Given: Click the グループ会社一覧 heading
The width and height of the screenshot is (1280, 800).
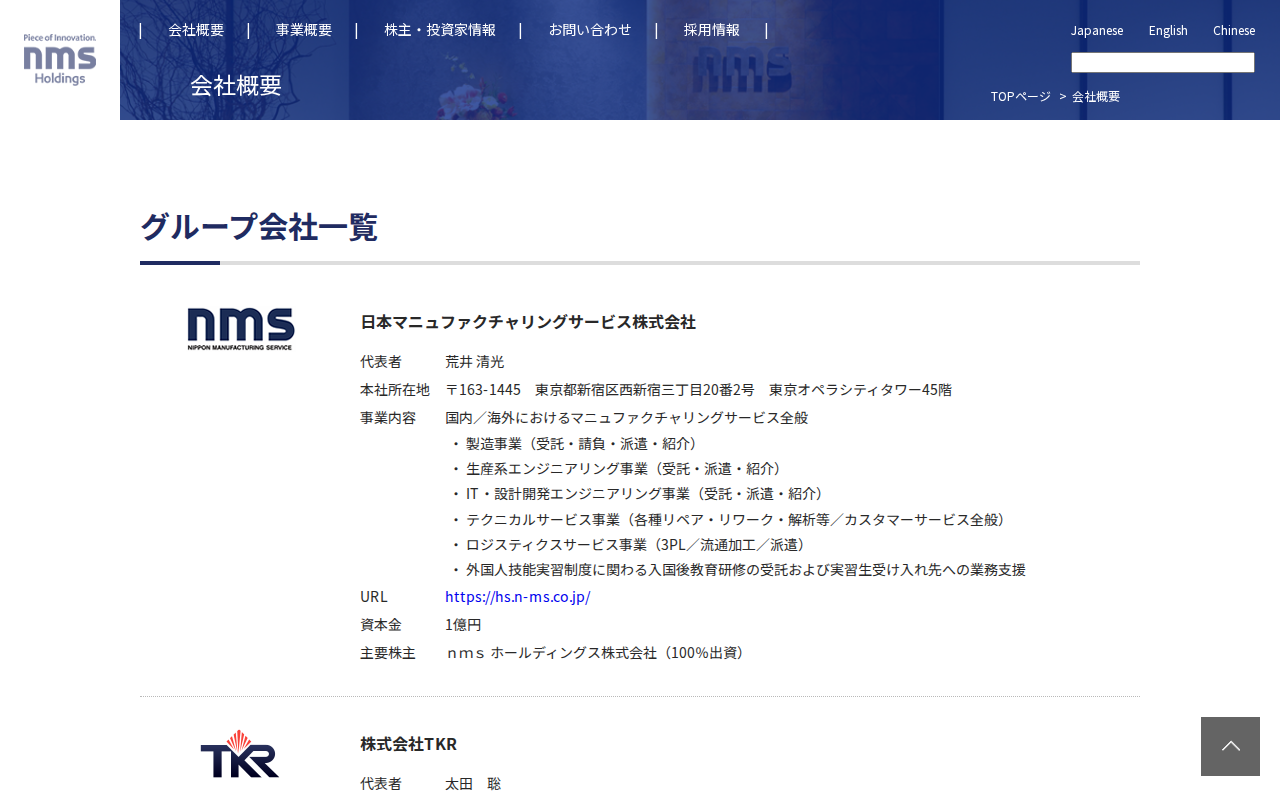Looking at the screenshot, I should point(259,227).
